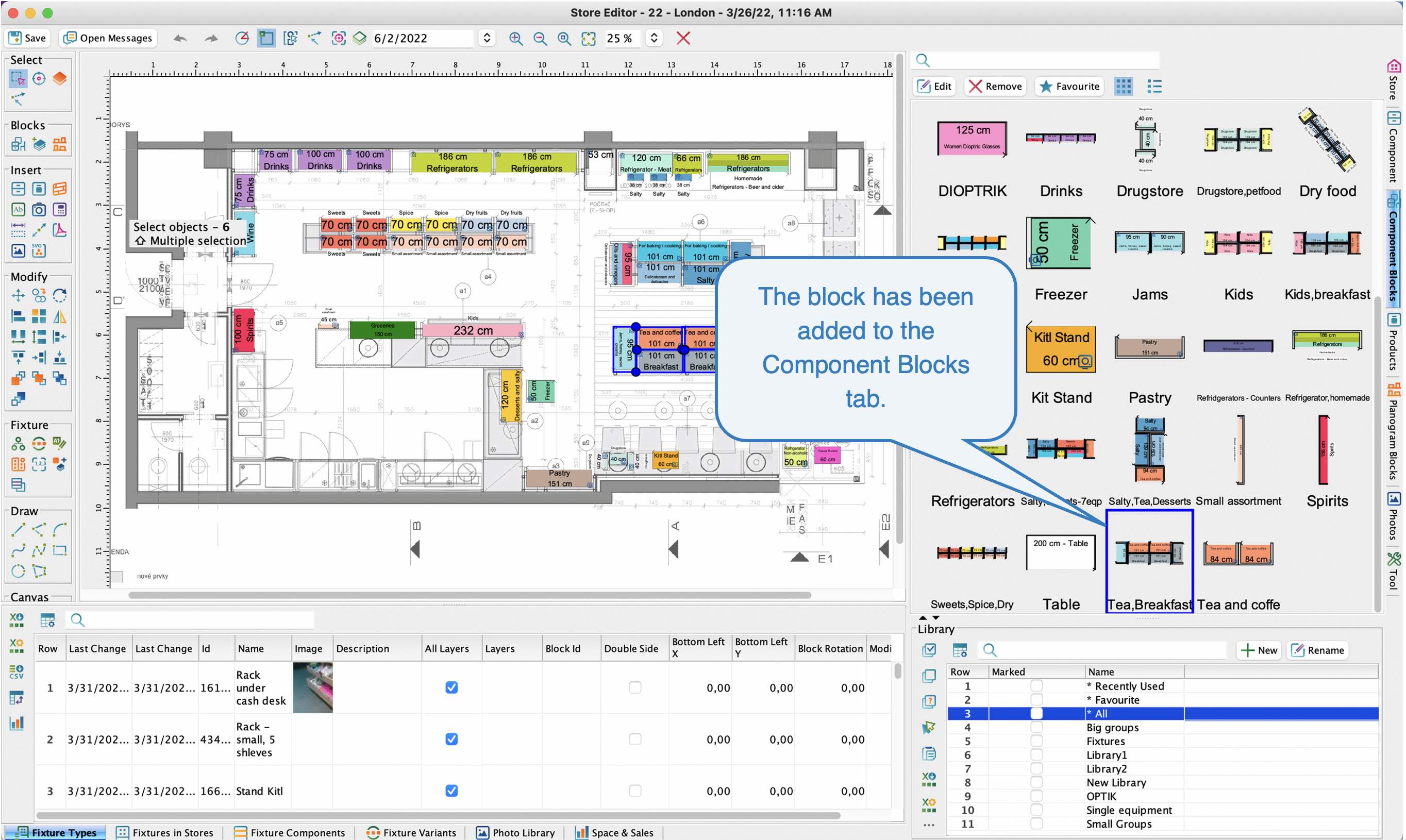Click the 6/2/2022 date field

(423, 38)
